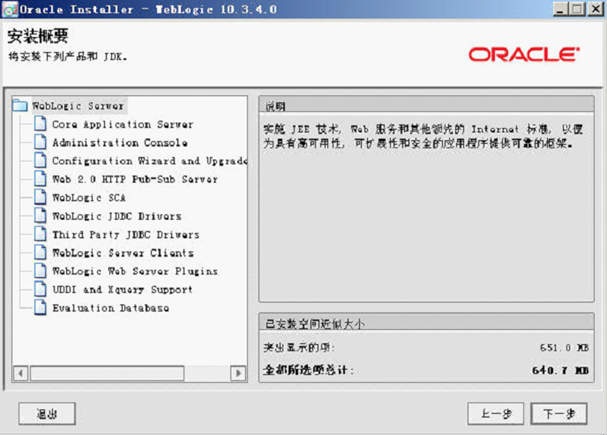This screenshot has width=607, height=435.
Task: Click the 640.7 MB total size value
Action: [560, 370]
